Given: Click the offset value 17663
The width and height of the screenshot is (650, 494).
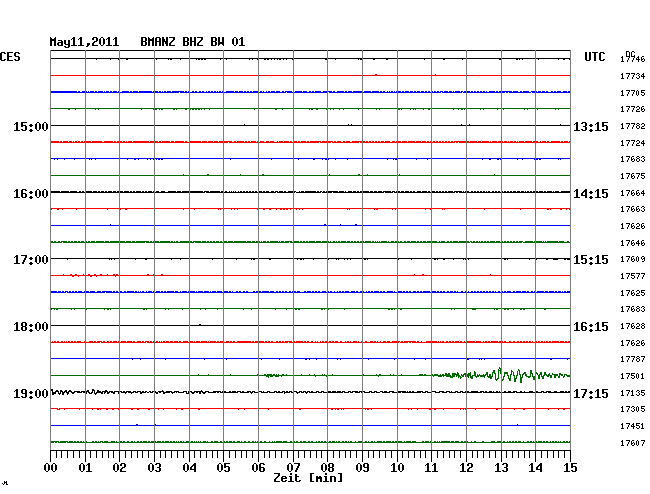Looking at the screenshot, I should [633, 209].
